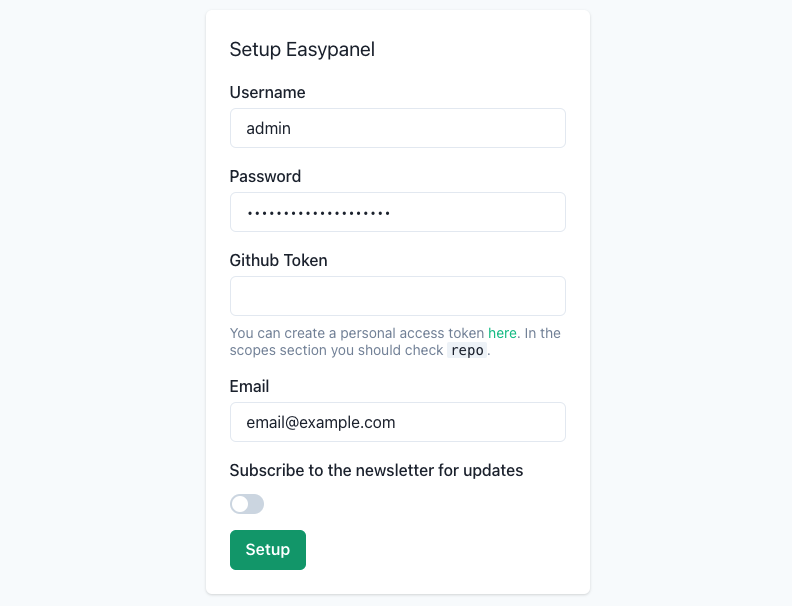Click the 'Setup Easypanel' heading
792x606 pixels.
click(x=302, y=49)
